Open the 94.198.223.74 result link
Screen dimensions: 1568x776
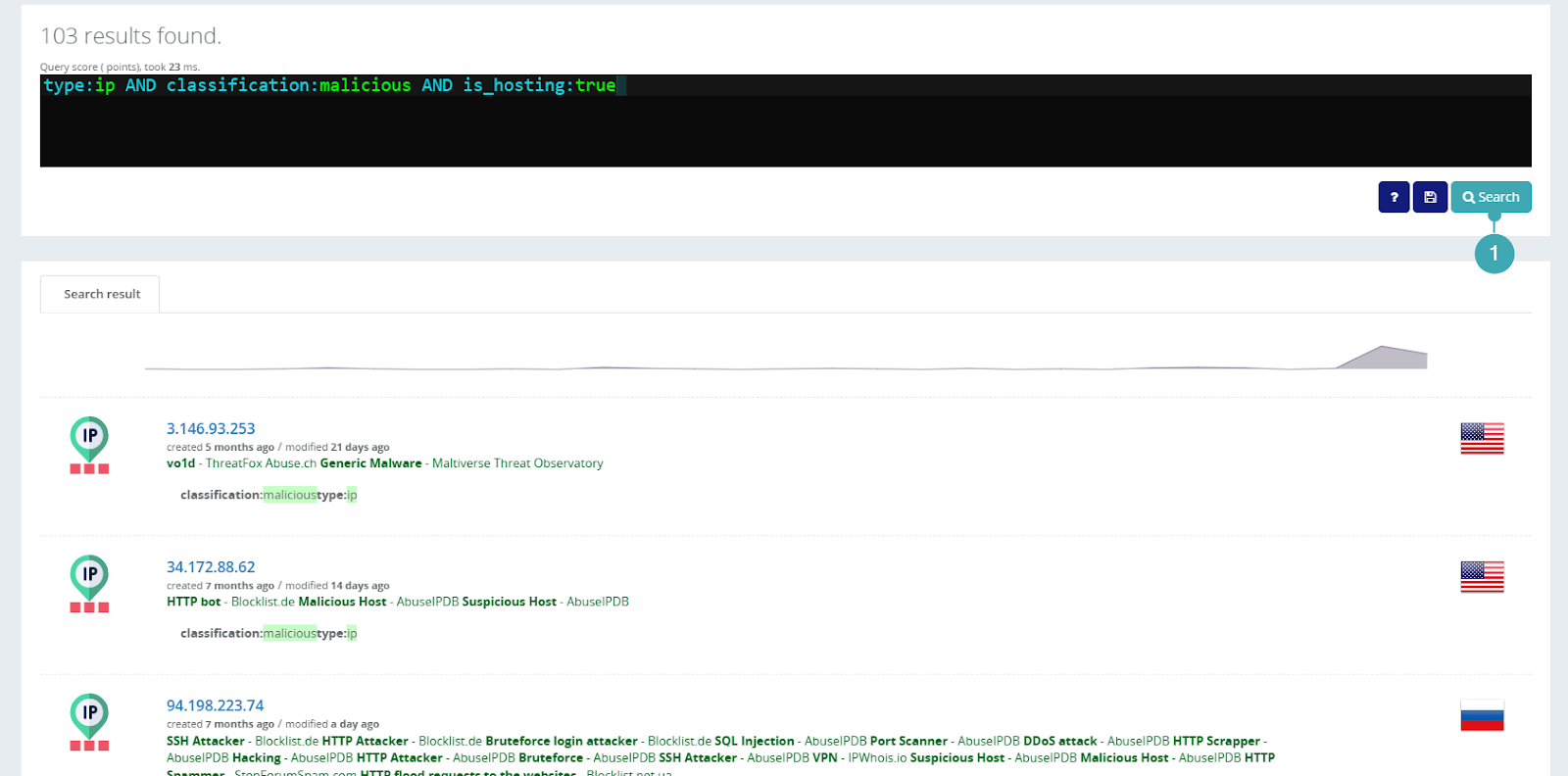pos(215,705)
